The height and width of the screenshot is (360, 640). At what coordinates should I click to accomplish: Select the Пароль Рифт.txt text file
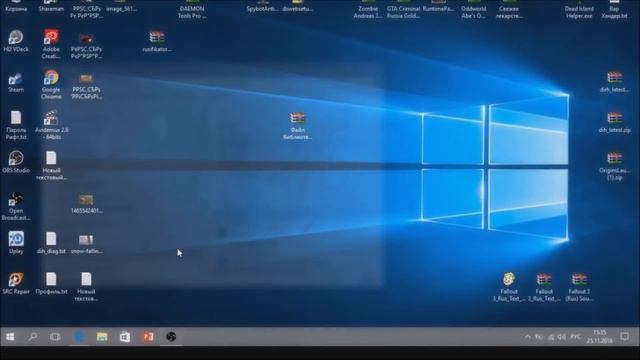coord(16,125)
